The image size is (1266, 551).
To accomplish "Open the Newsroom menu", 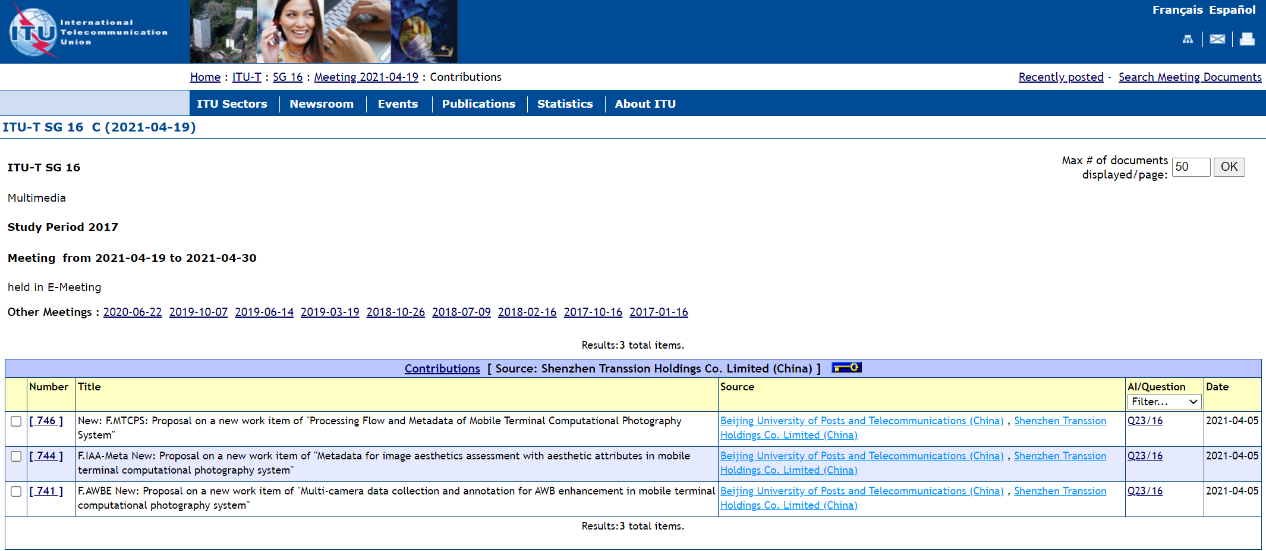I will click(322, 104).
